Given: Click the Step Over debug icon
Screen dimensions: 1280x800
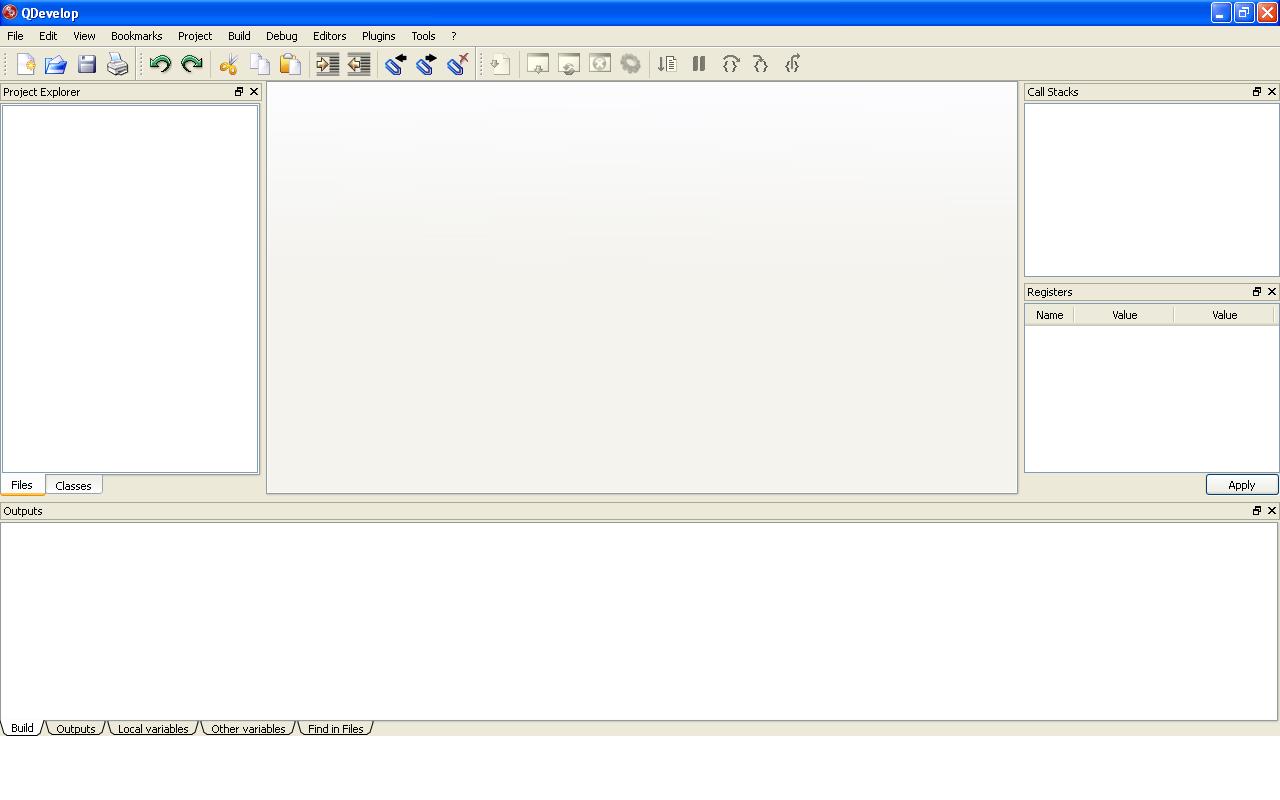Looking at the screenshot, I should pos(731,64).
